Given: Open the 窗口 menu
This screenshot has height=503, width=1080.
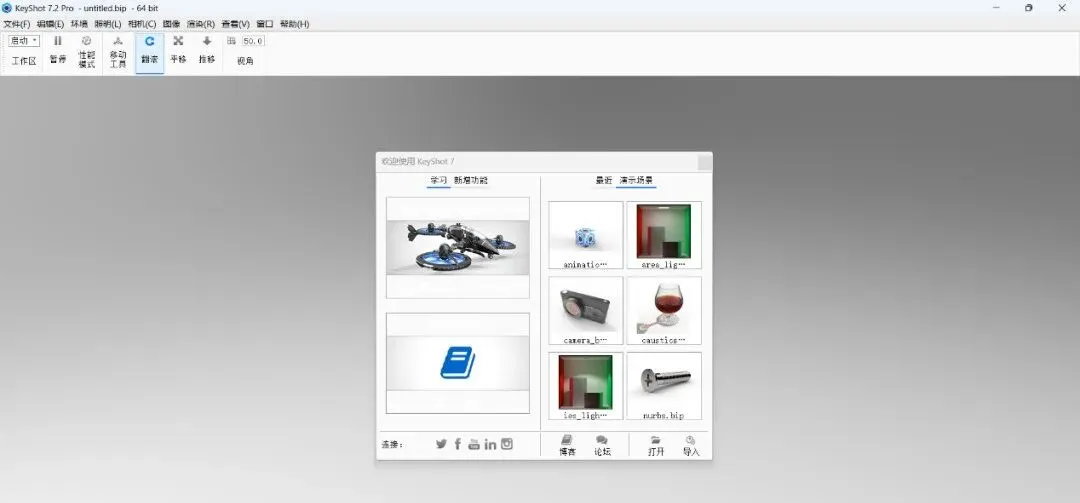Looking at the screenshot, I should click(x=264, y=24).
